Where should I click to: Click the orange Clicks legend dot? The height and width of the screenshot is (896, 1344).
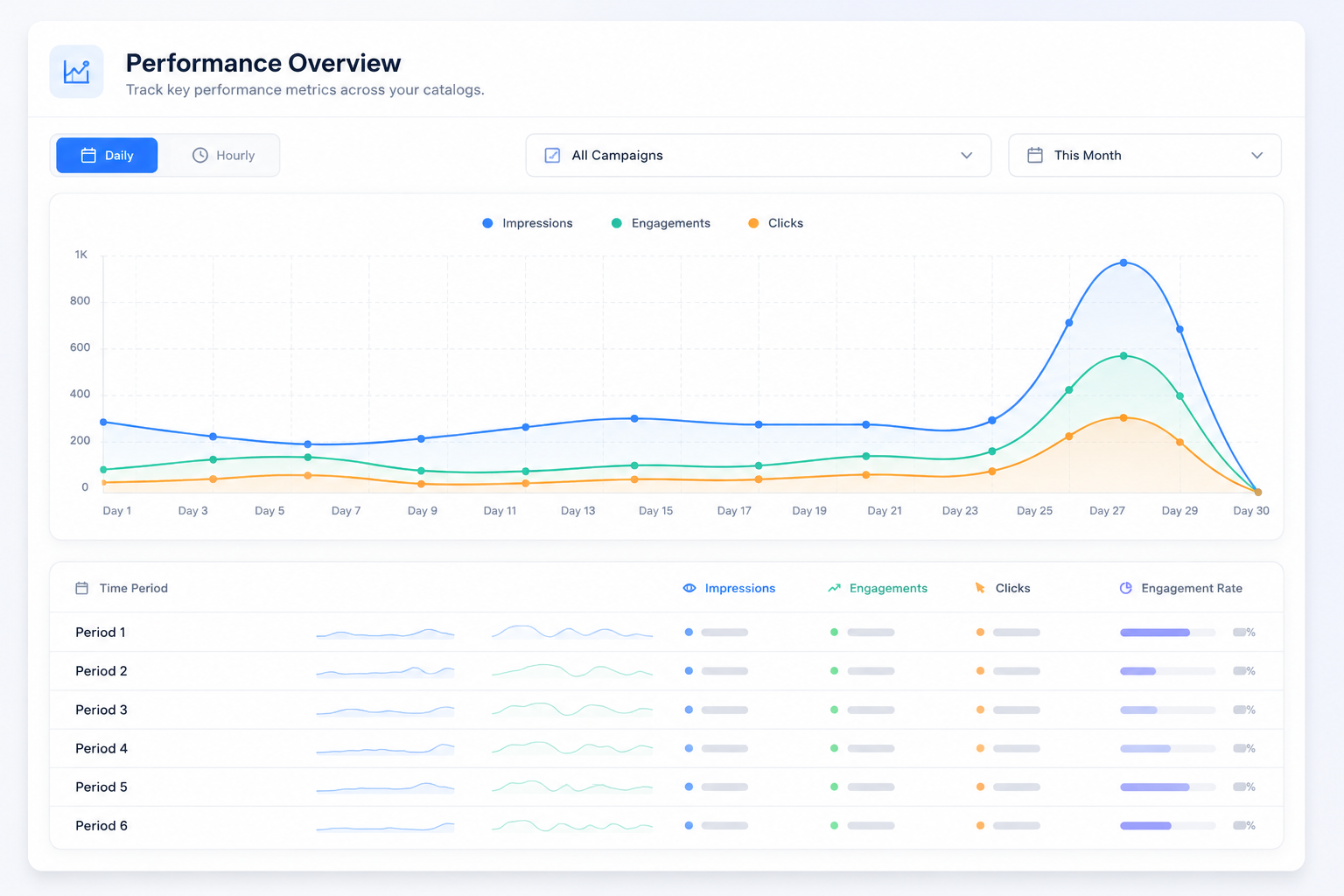click(x=753, y=223)
